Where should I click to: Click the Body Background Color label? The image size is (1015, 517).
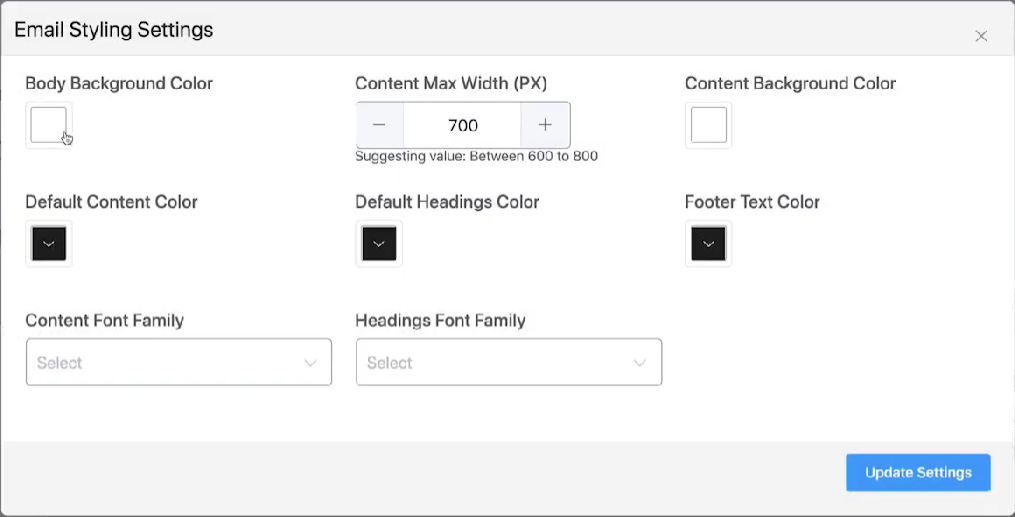coord(119,83)
